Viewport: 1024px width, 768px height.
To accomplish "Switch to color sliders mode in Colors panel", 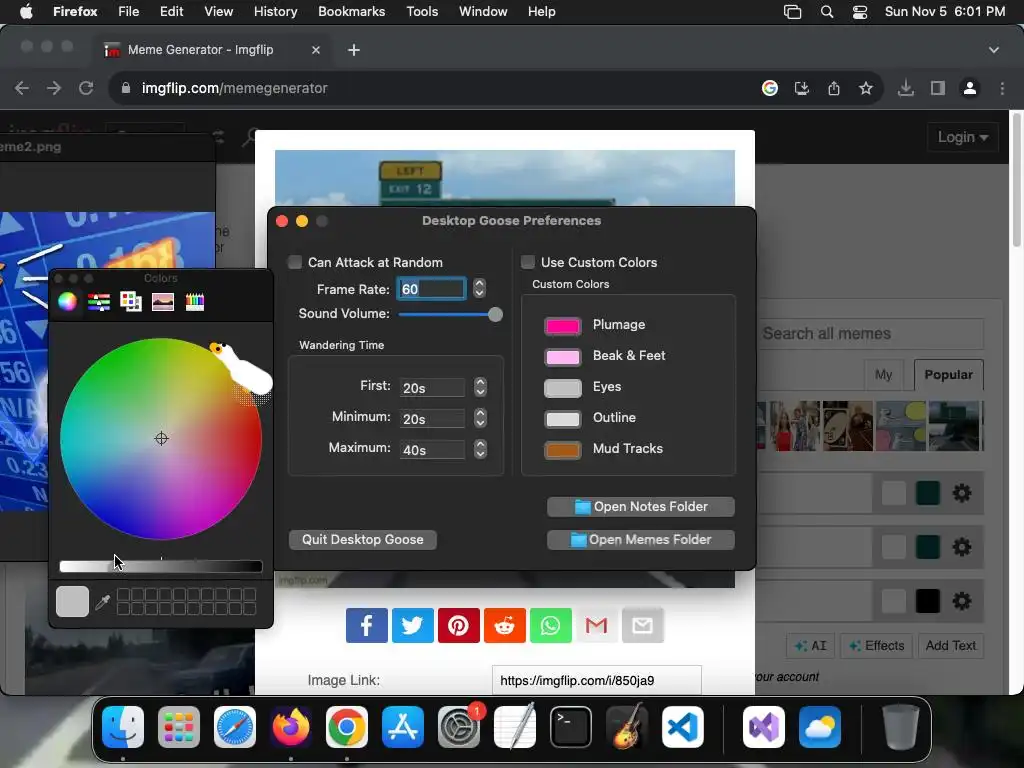I will pyautogui.click(x=99, y=302).
